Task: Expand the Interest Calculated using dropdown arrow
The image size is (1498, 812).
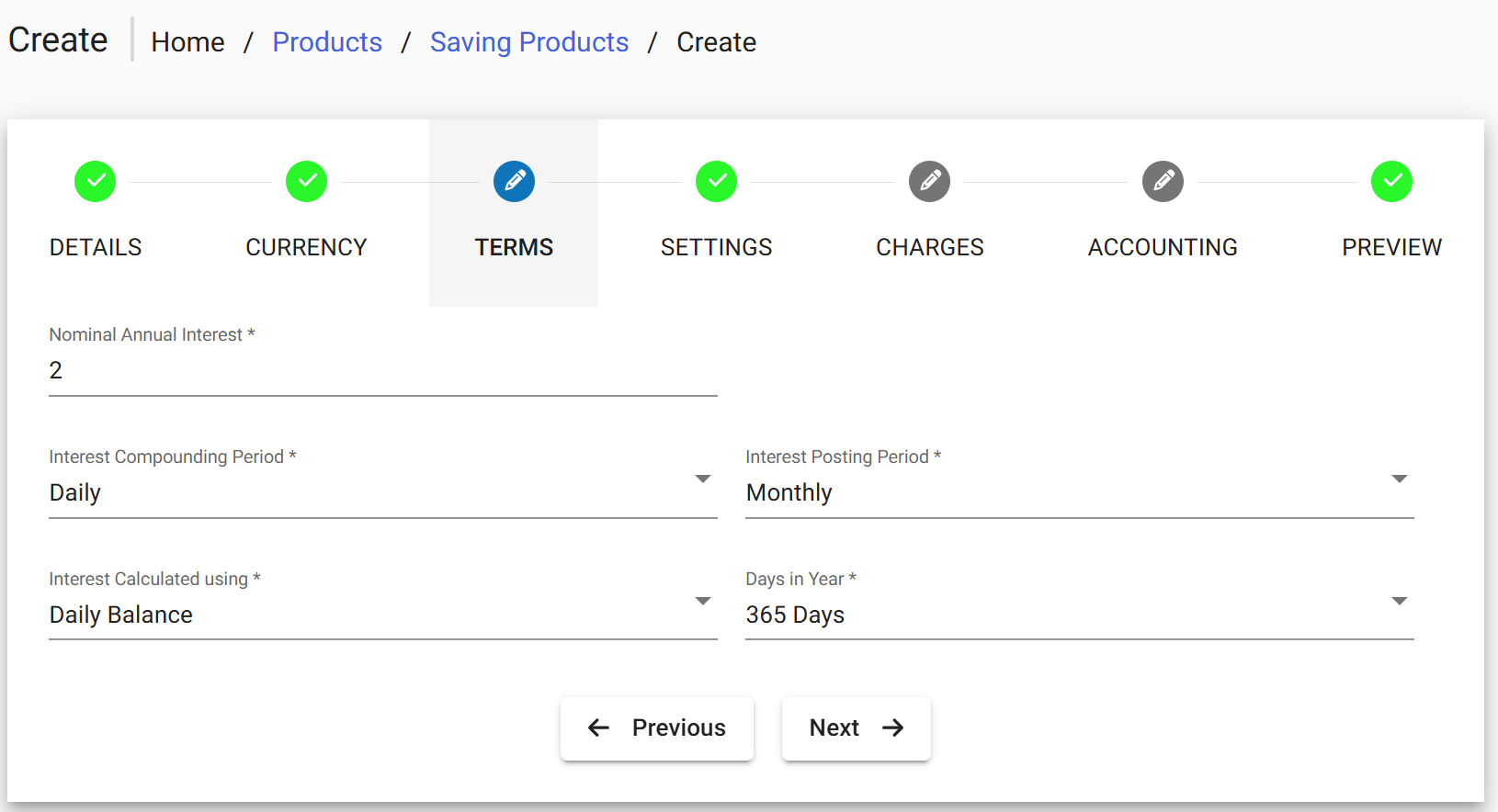Action: point(703,601)
